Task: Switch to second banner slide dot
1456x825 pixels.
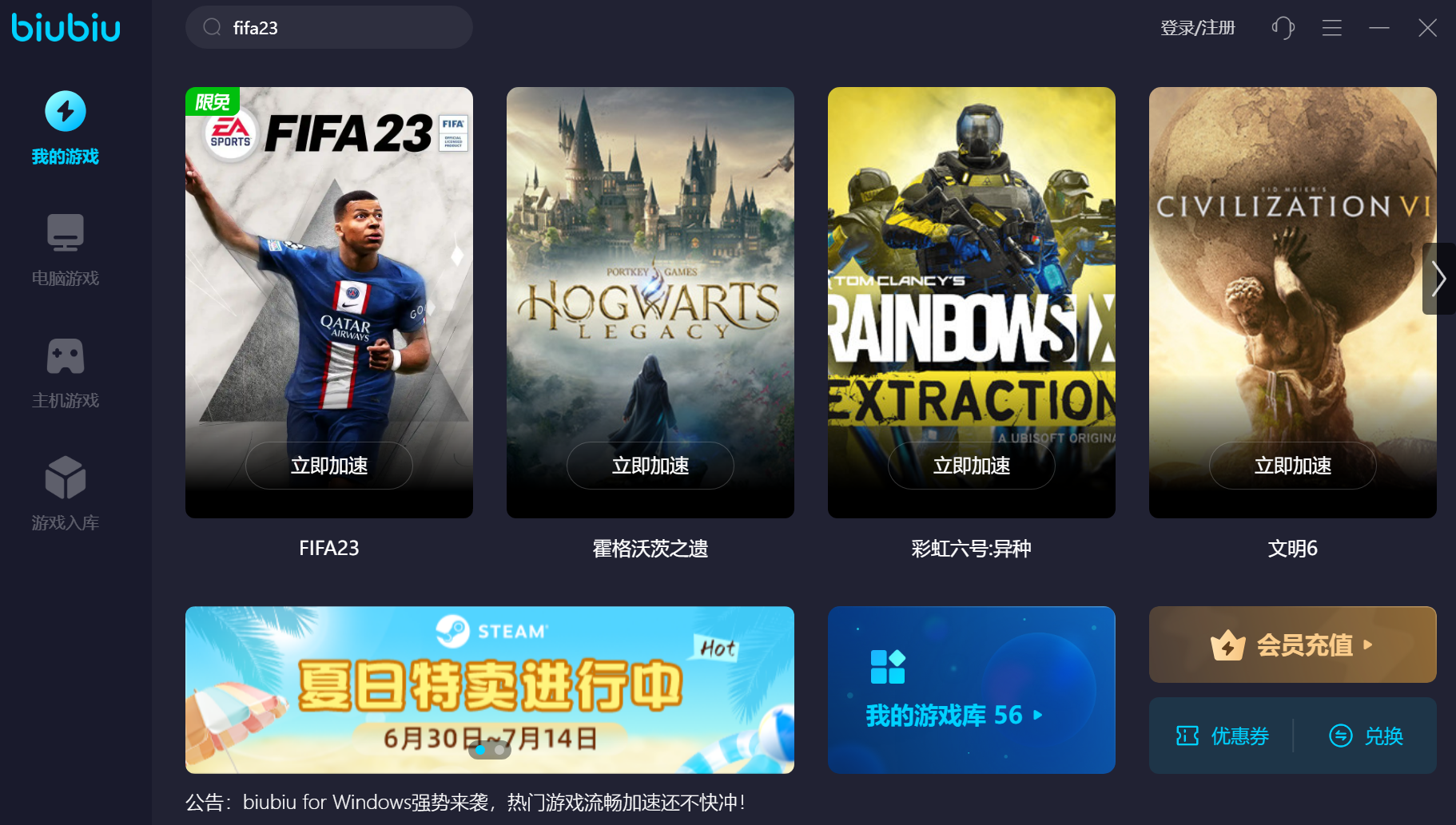Action: pyautogui.click(x=499, y=750)
